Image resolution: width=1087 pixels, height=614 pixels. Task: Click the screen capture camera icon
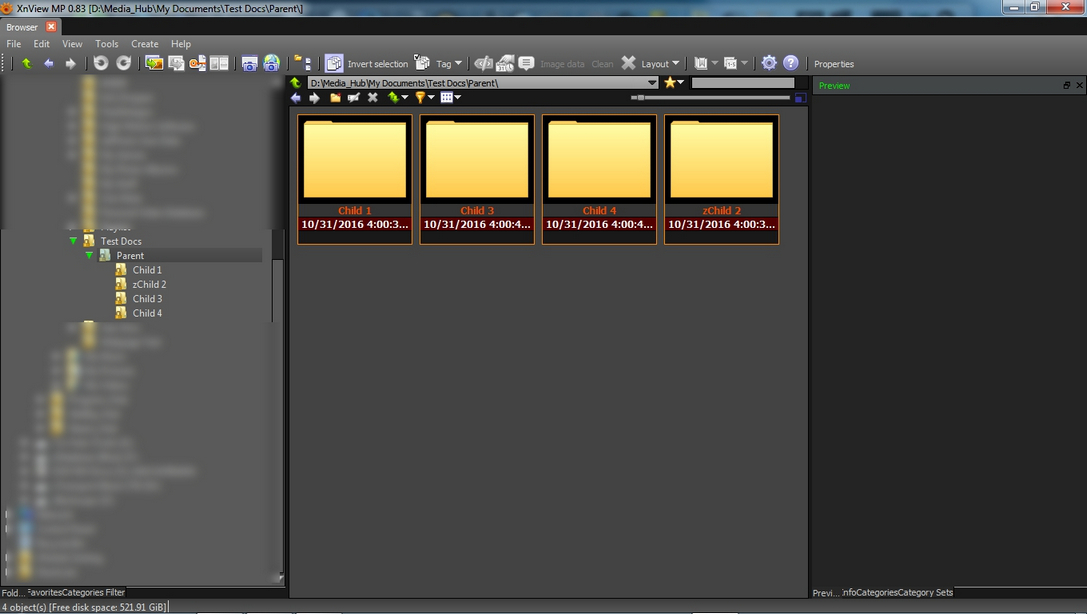[x=250, y=63]
